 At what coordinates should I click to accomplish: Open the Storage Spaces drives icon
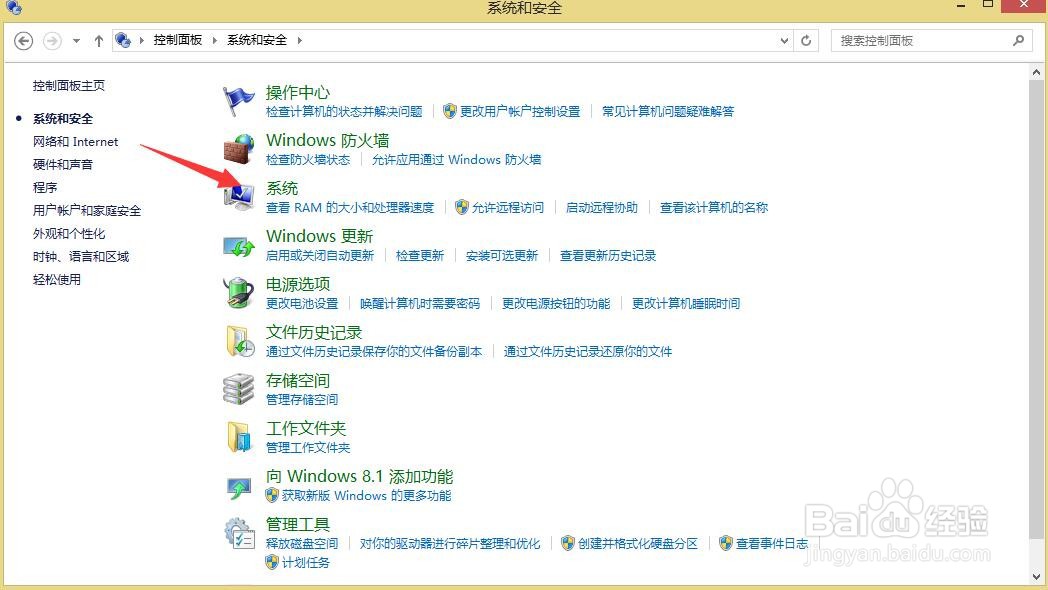[239, 390]
